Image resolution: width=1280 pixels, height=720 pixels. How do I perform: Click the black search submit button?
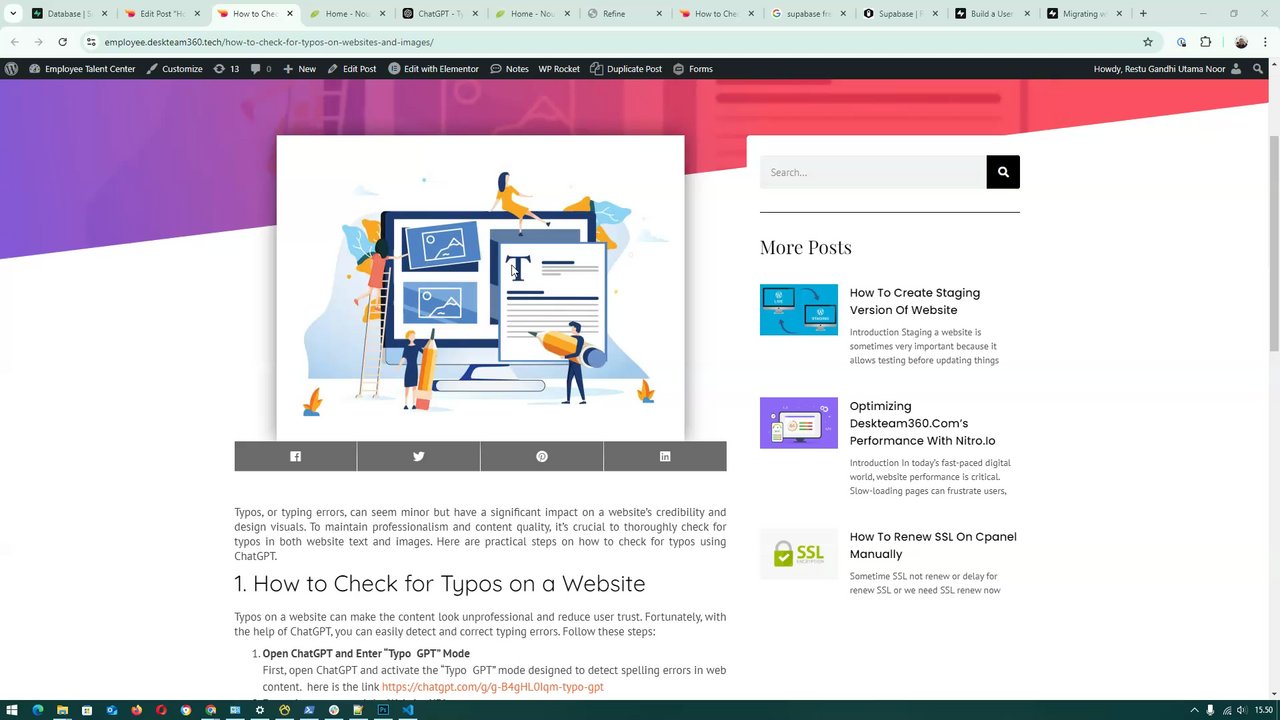pyautogui.click(x=1003, y=172)
